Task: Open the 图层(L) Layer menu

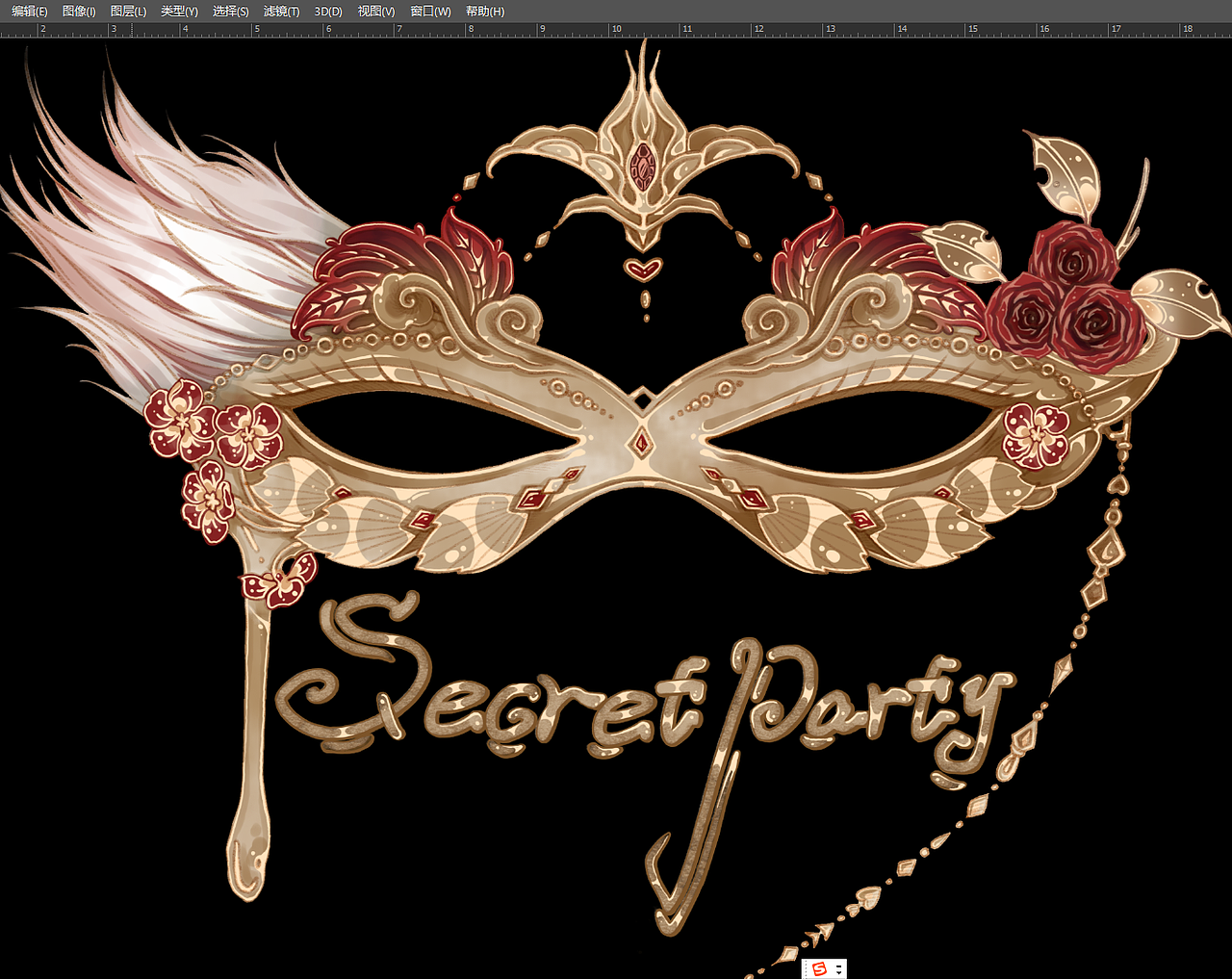Action: point(129,11)
